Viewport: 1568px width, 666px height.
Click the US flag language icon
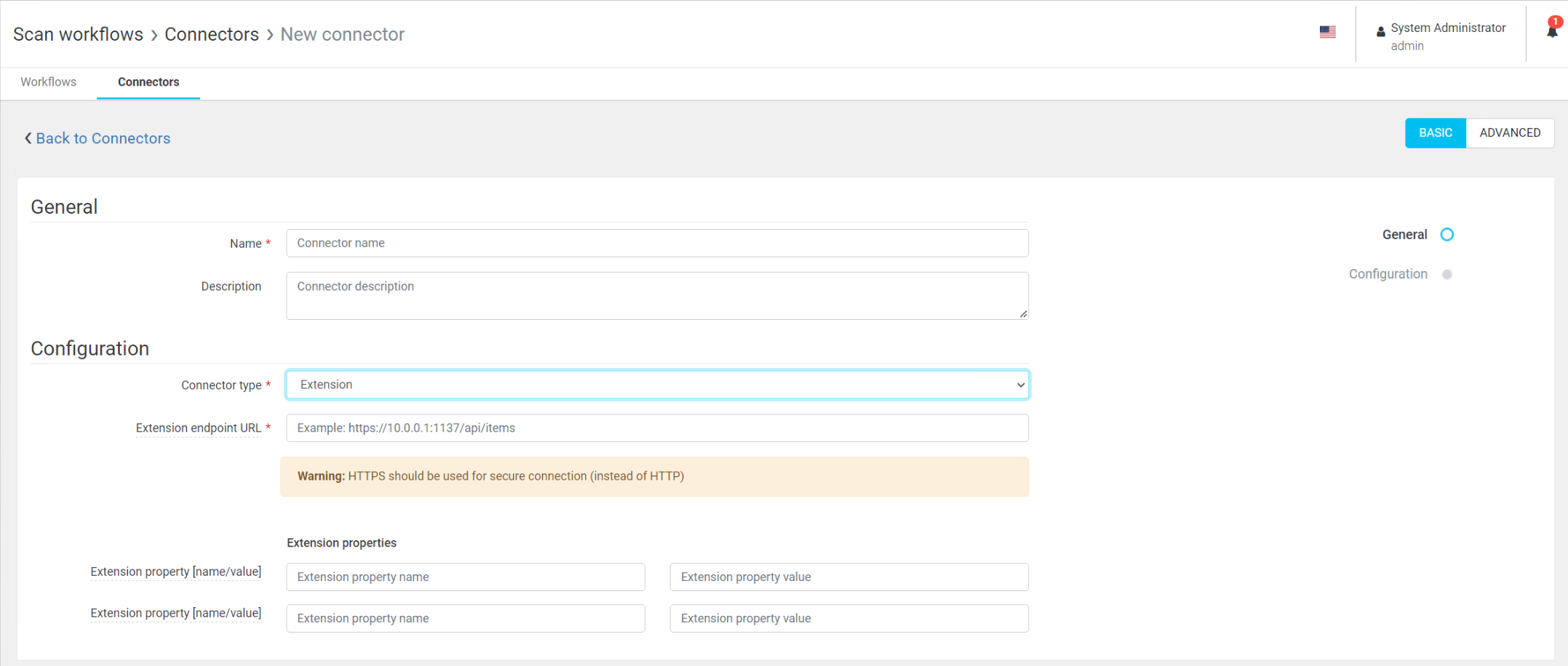(1327, 32)
